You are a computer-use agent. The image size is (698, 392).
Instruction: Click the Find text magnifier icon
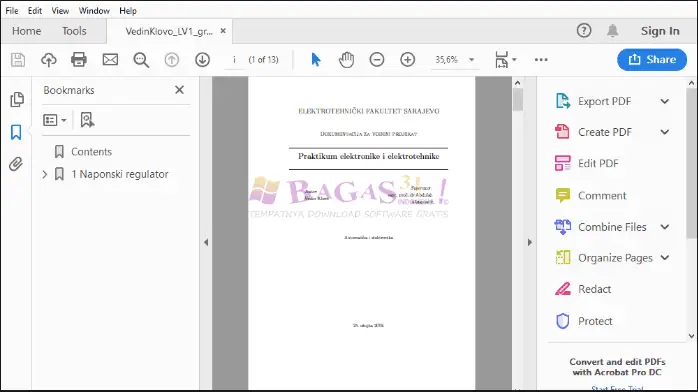141,60
